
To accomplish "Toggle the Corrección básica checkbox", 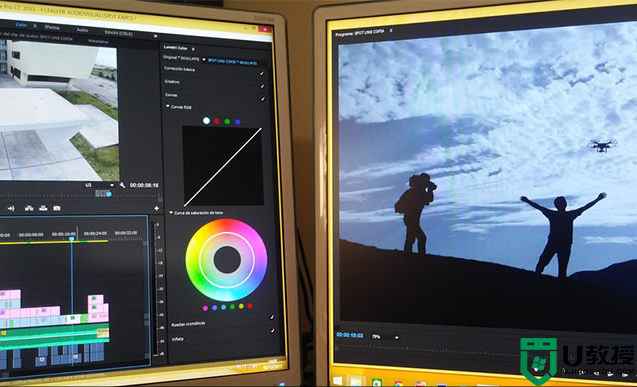I will (x=262, y=74).
